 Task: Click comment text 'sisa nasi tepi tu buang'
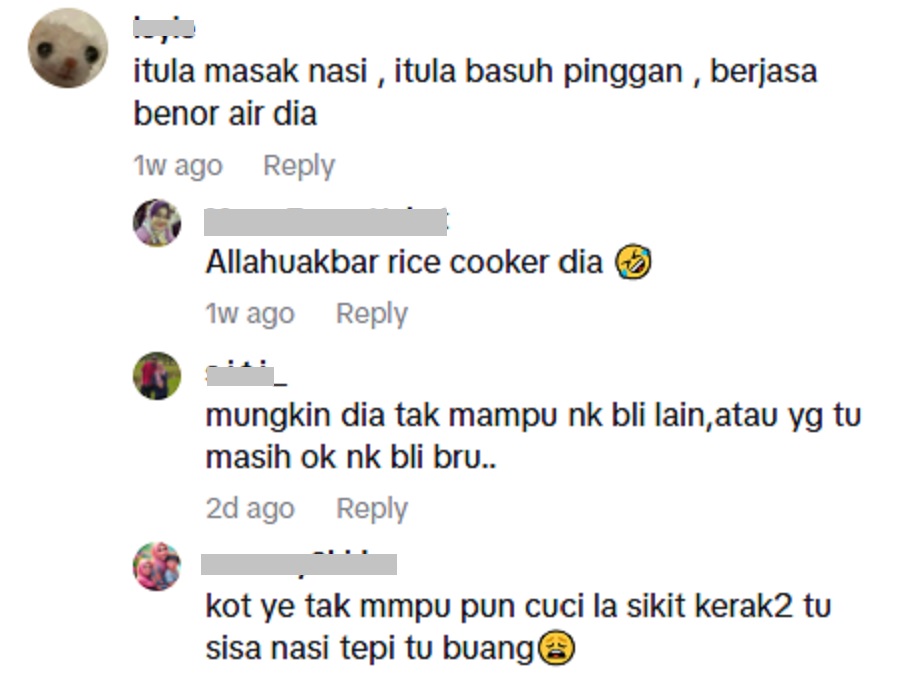point(370,648)
